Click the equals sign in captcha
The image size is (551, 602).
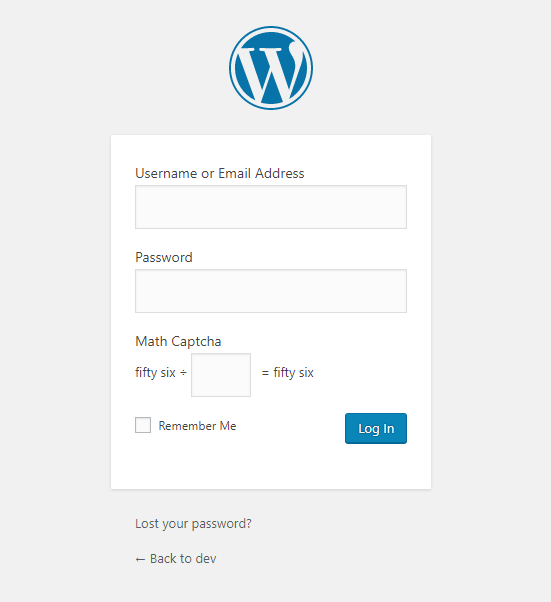[265, 373]
